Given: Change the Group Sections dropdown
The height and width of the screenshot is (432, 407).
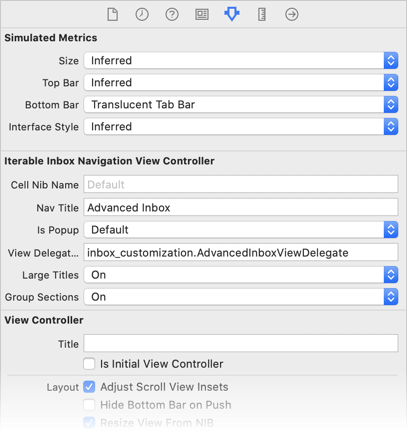Looking at the screenshot, I should pyautogui.click(x=241, y=297).
